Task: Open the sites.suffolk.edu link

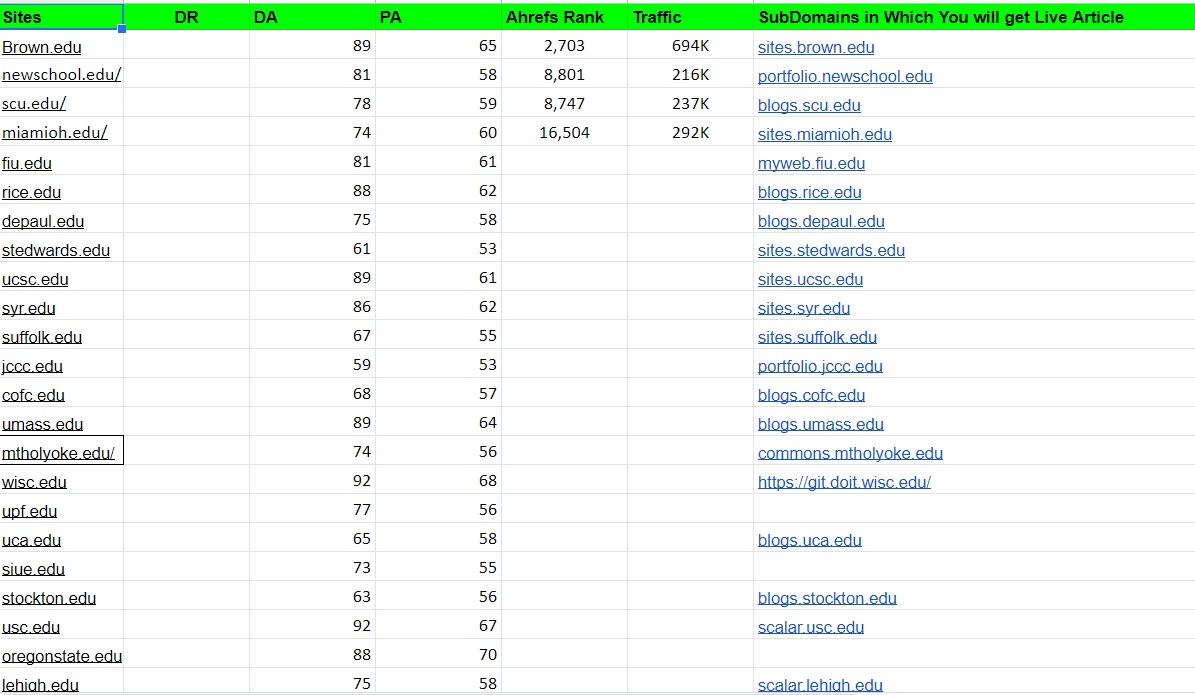Action: 817,337
